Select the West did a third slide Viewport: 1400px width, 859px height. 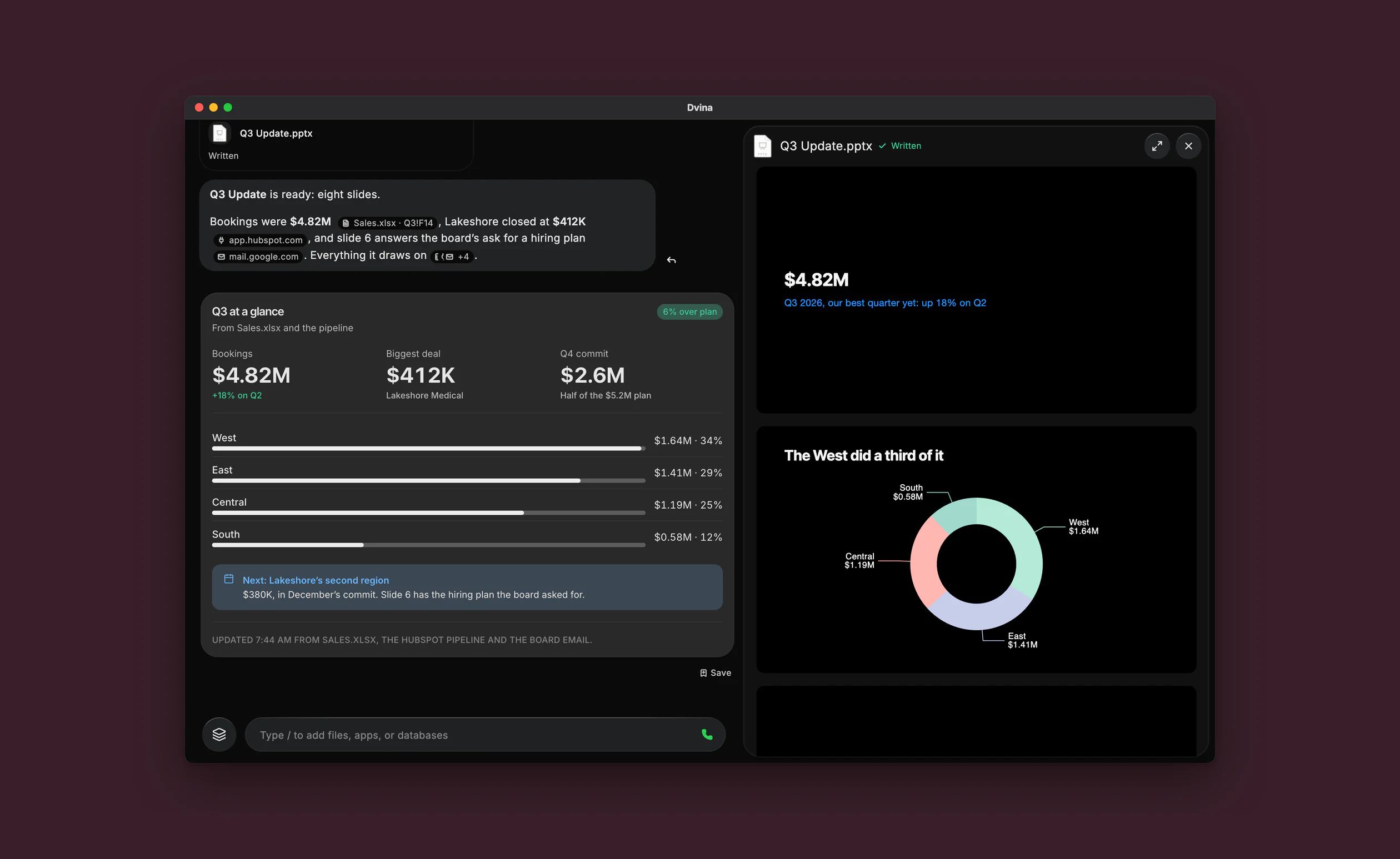(x=976, y=549)
